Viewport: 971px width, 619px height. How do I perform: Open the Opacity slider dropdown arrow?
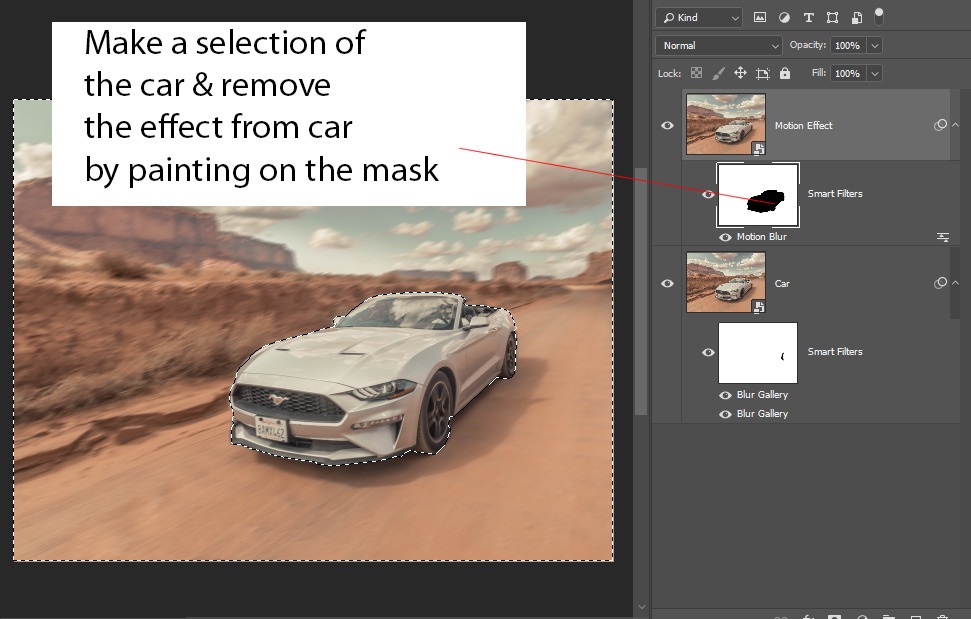(x=875, y=45)
